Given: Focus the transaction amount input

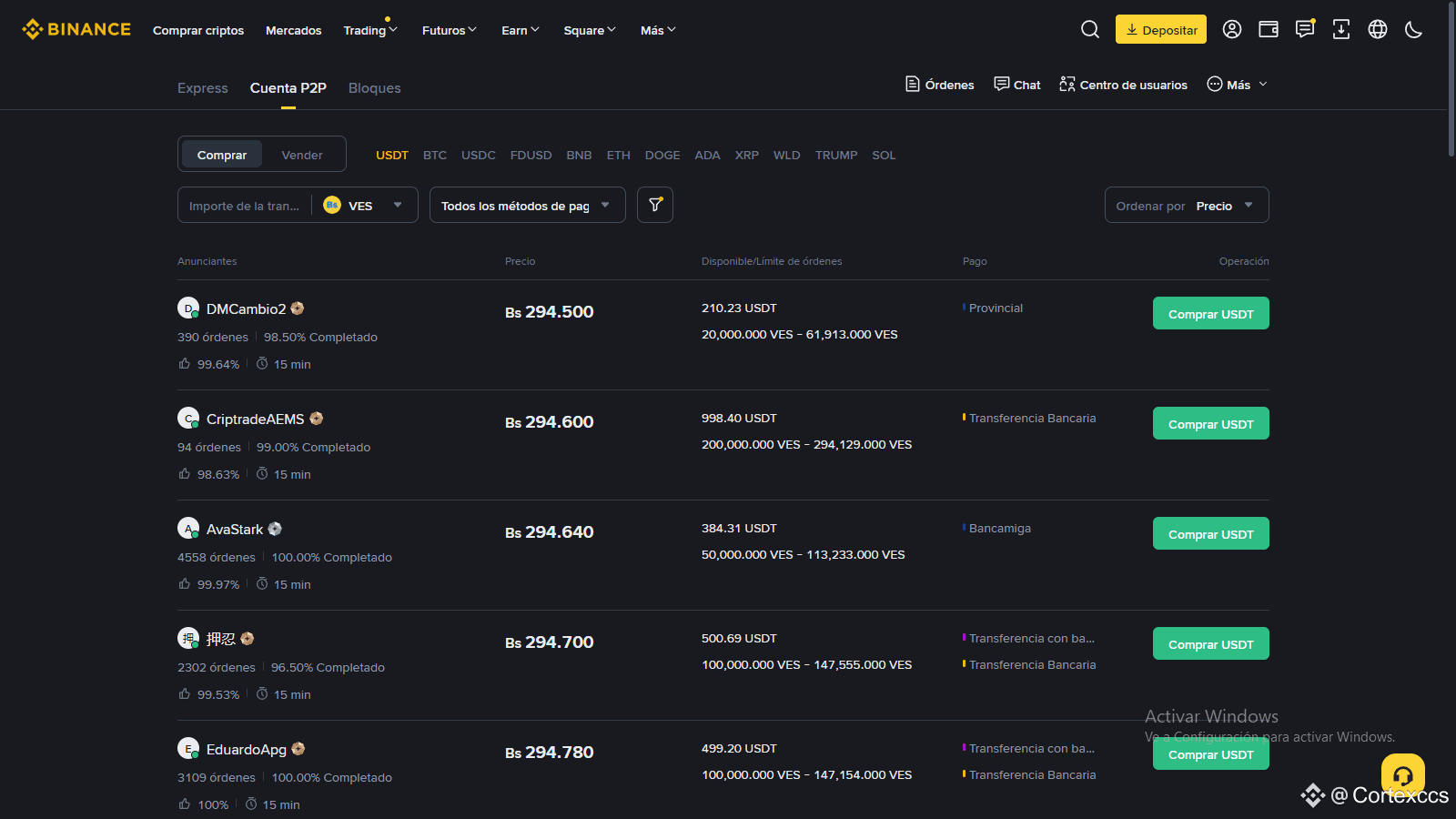Looking at the screenshot, I should pos(244,206).
